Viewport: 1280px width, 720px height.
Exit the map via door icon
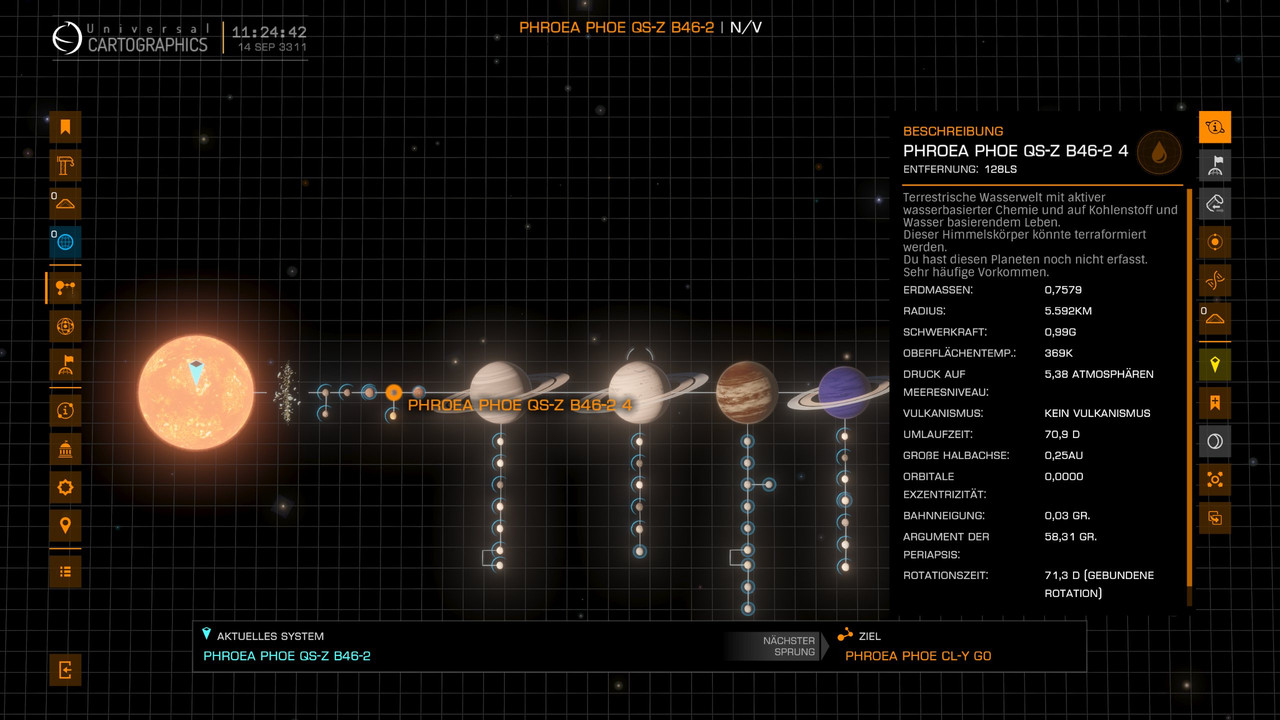pos(65,670)
